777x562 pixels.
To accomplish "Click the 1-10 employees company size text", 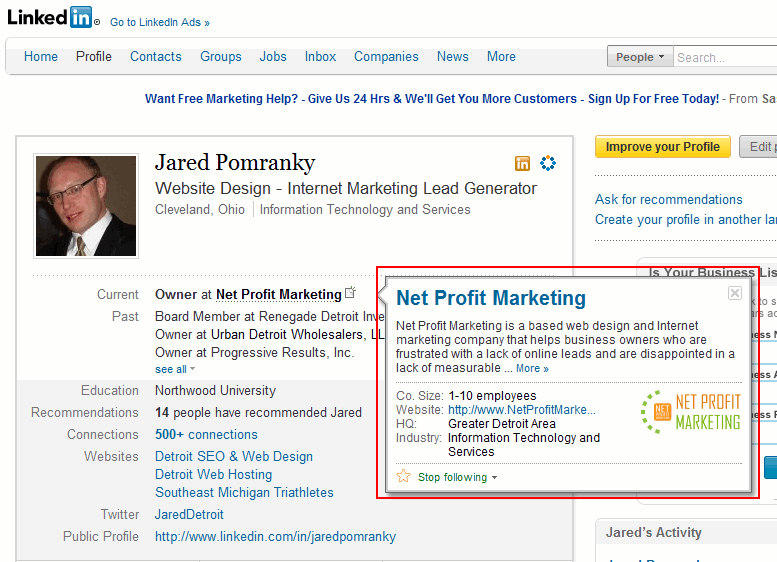I will pyautogui.click(x=492, y=396).
